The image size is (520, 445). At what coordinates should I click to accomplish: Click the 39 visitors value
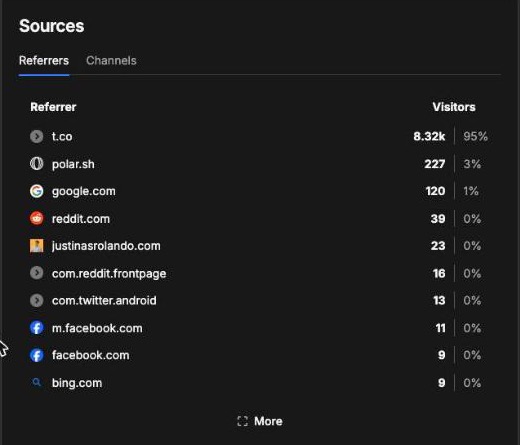[x=438, y=219]
